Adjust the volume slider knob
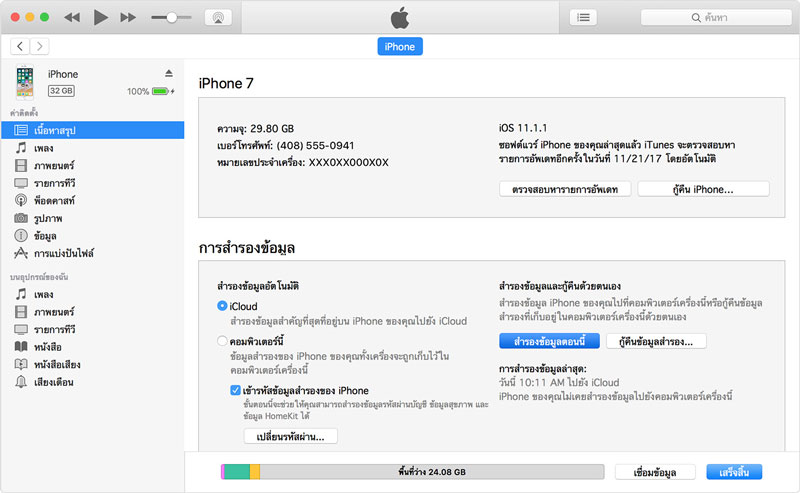This screenshot has width=800, height=493. click(x=172, y=17)
